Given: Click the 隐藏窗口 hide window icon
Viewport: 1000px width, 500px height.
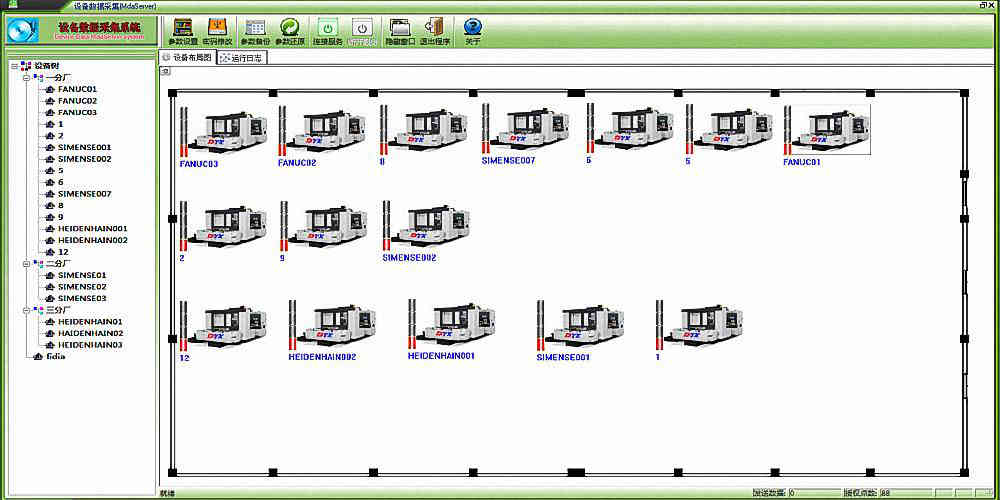Looking at the screenshot, I should coord(400,27).
